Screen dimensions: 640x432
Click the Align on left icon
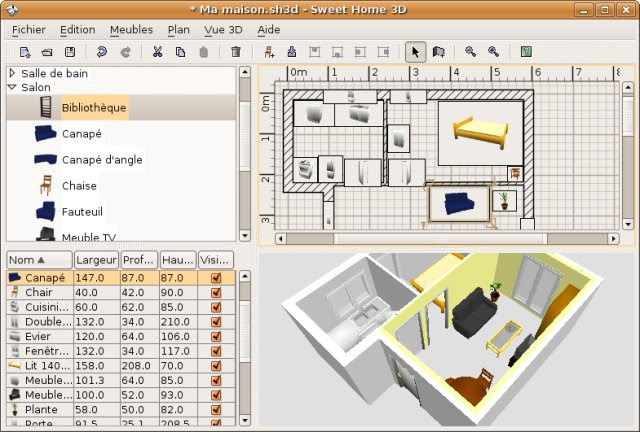click(360, 52)
